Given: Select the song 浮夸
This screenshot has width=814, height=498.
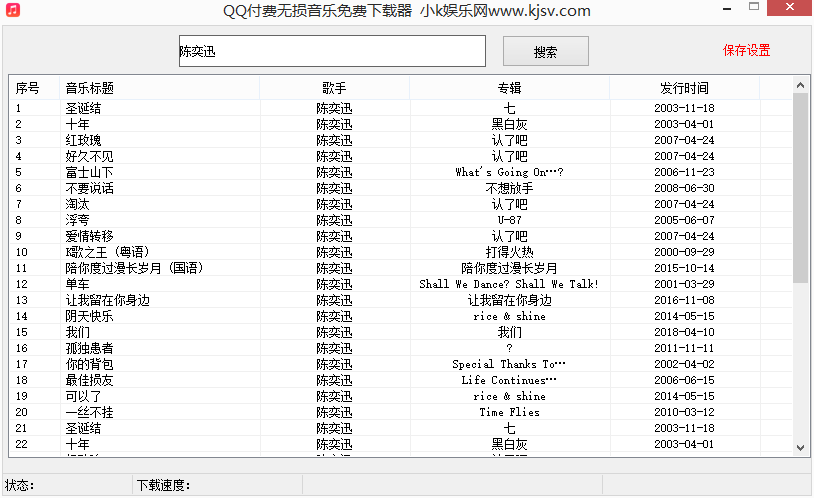Looking at the screenshot, I should pos(77,221).
